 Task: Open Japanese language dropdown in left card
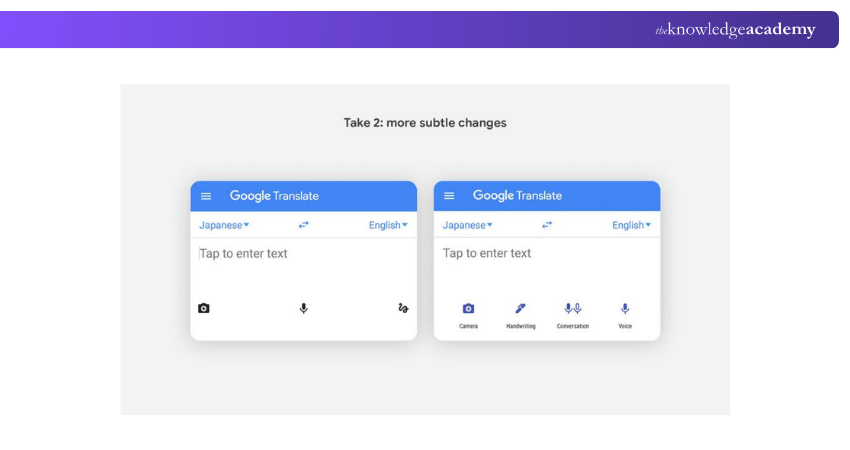(x=224, y=225)
